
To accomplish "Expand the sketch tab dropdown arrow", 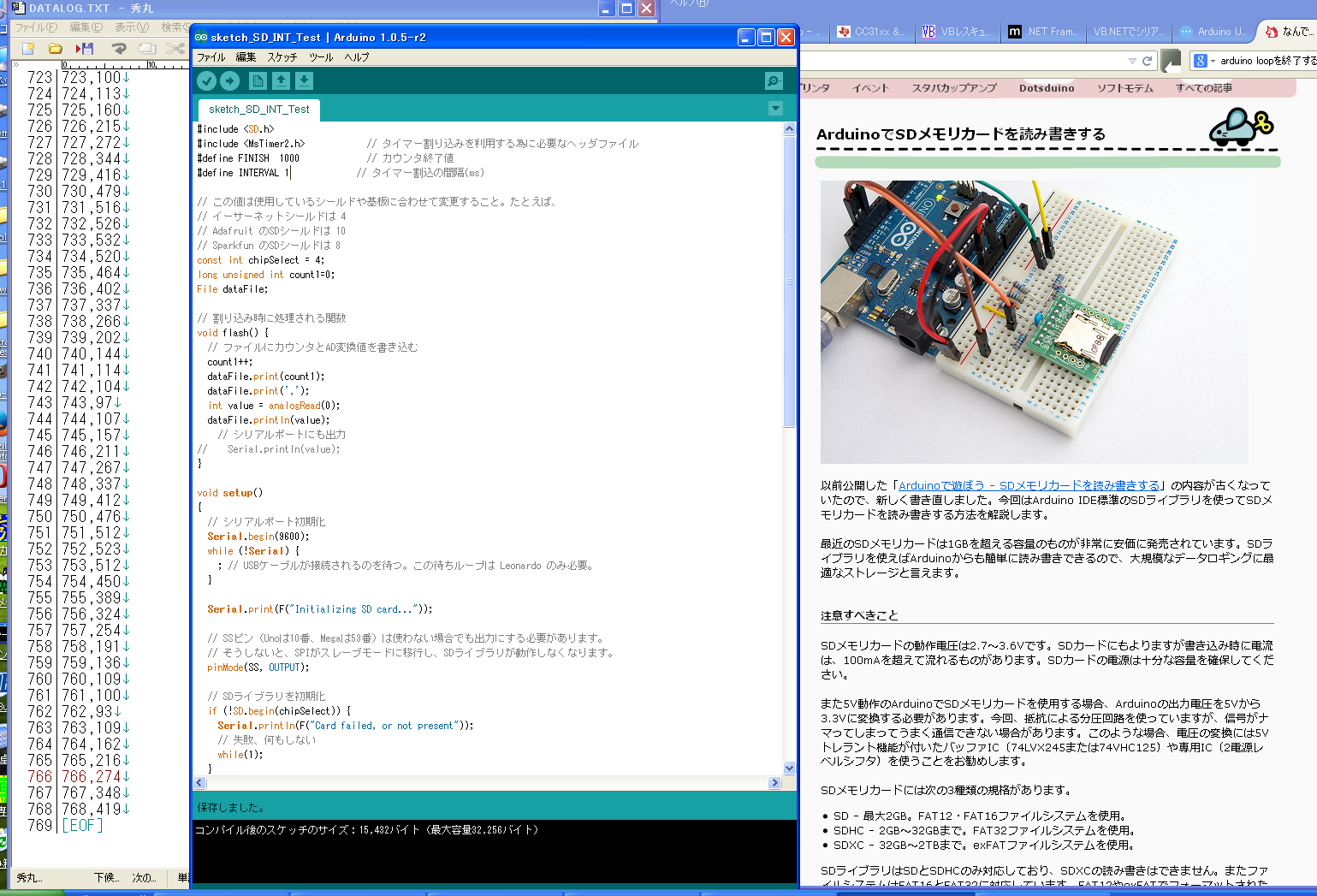I will click(x=775, y=109).
